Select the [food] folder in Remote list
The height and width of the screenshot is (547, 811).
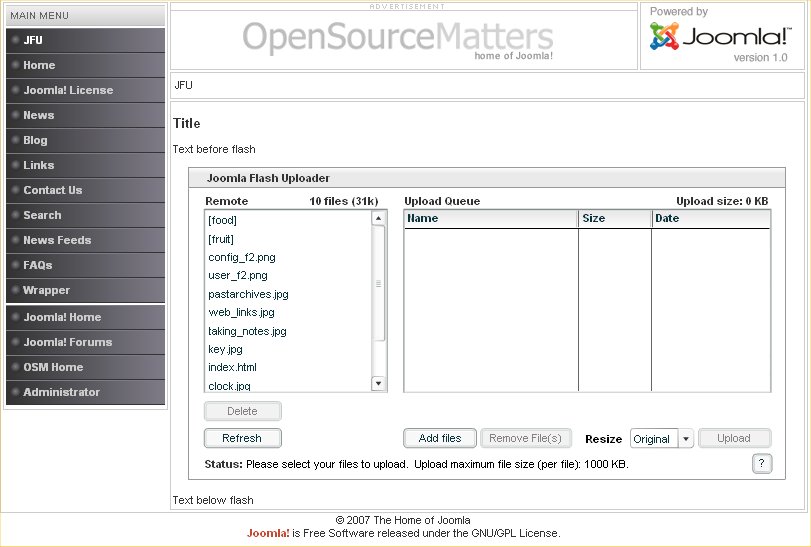[288, 220]
